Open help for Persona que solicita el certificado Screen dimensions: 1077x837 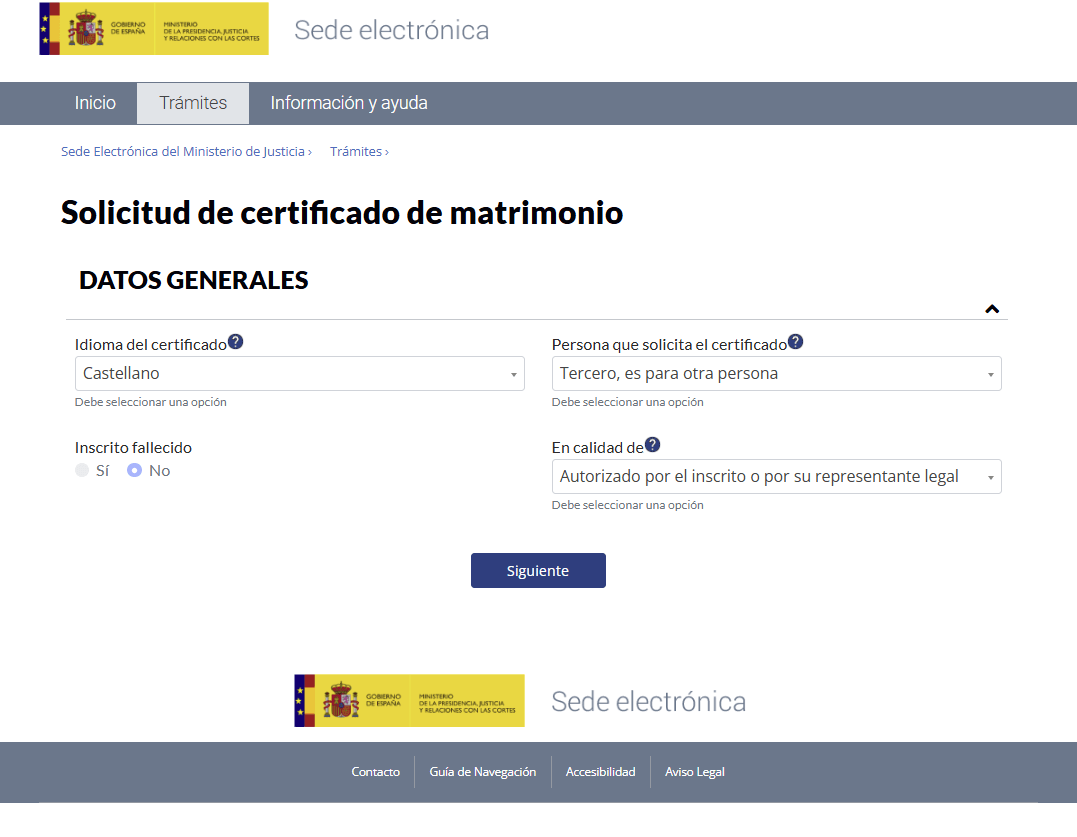click(x=795, y=340)
